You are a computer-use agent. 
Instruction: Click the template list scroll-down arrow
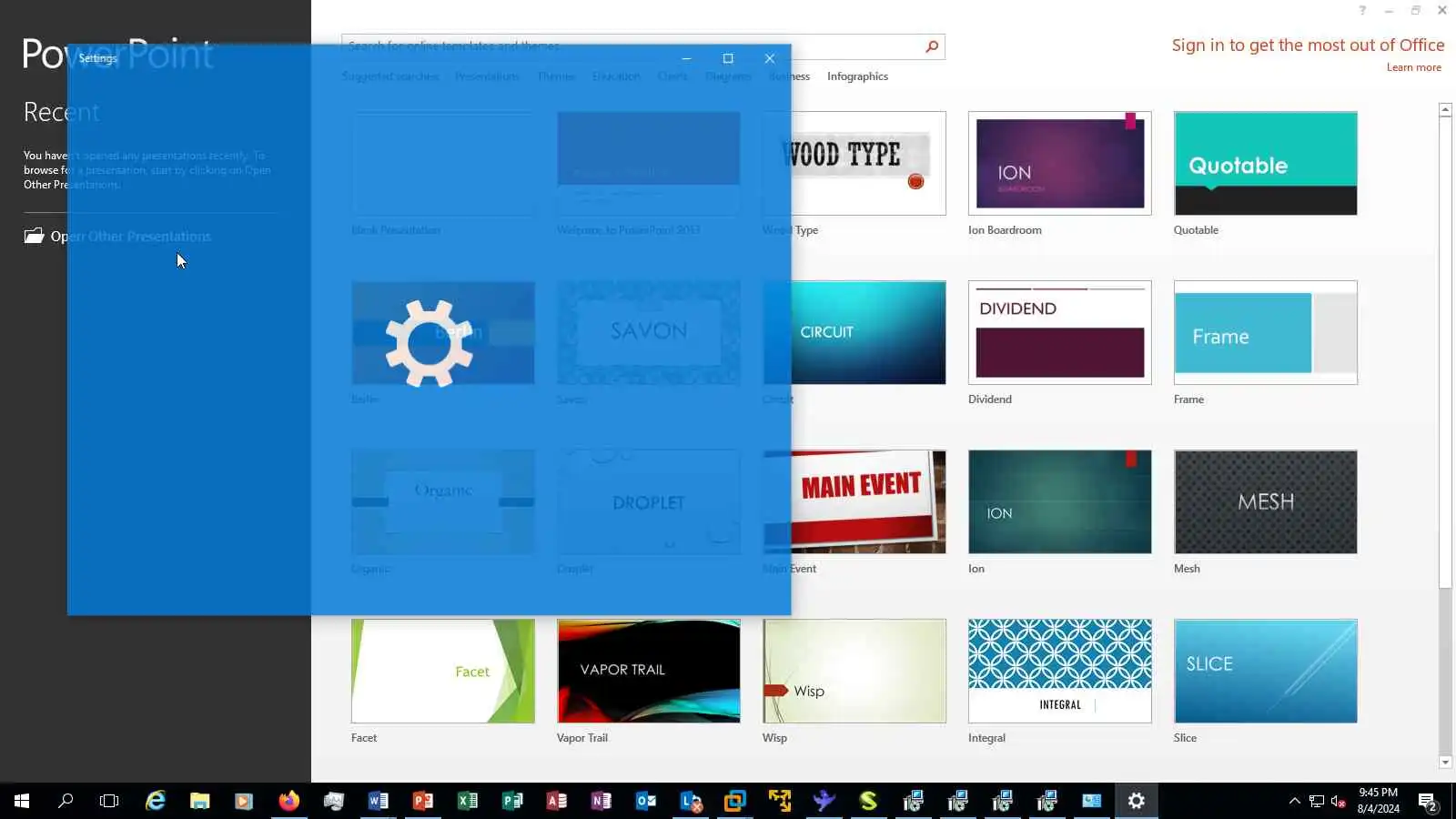click(x=1445, y=762)
